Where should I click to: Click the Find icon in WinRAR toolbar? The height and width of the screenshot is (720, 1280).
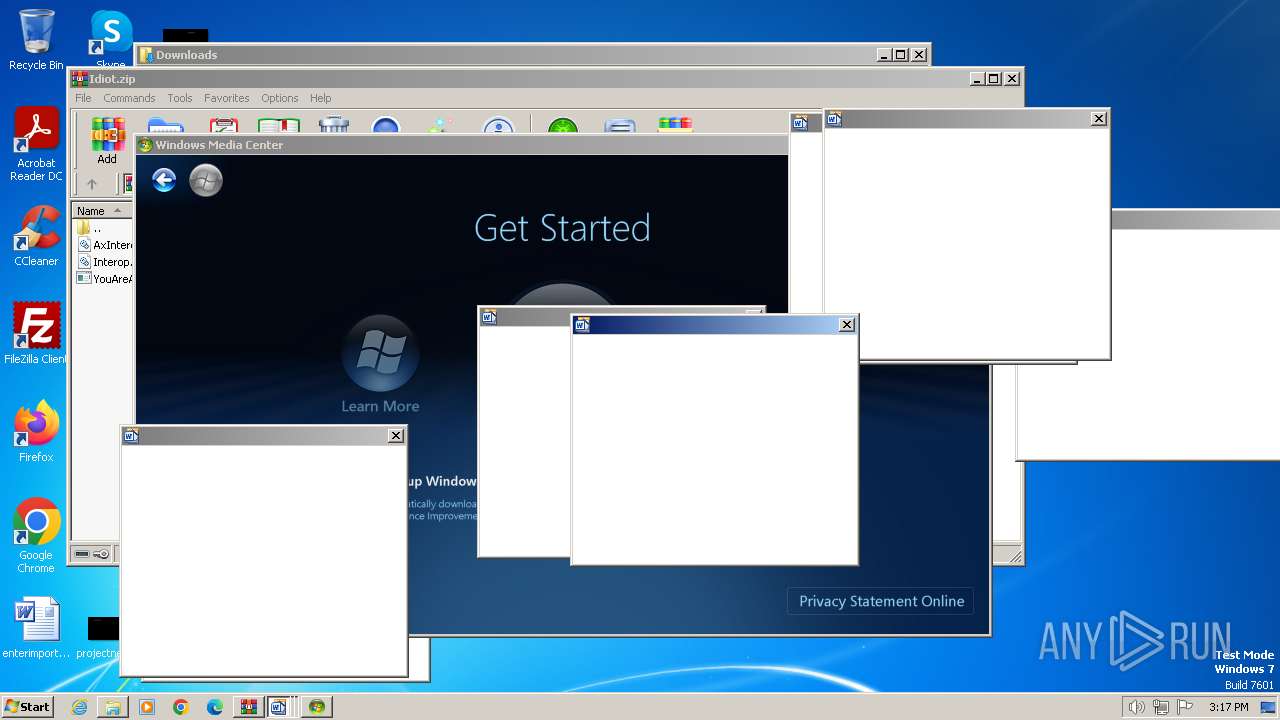pos(386,126)
